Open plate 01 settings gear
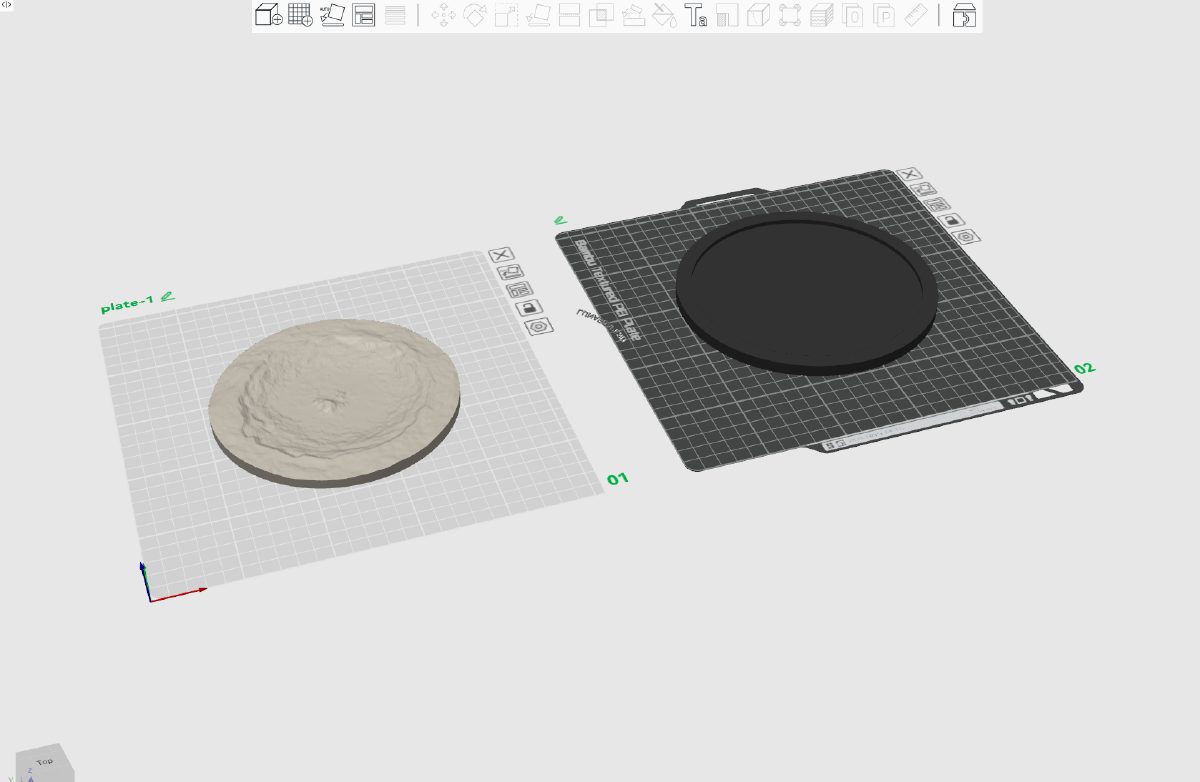This screenshot has height=782, width=1200. point(540,326)
